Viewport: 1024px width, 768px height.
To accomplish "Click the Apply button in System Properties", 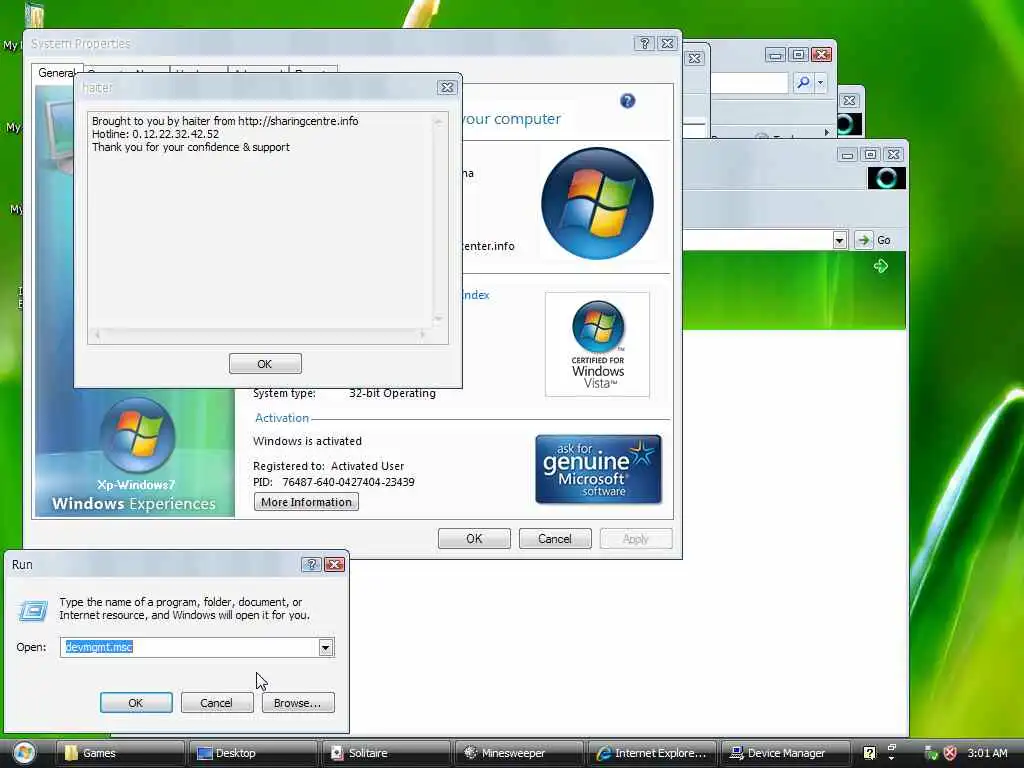I will (636, 539).
